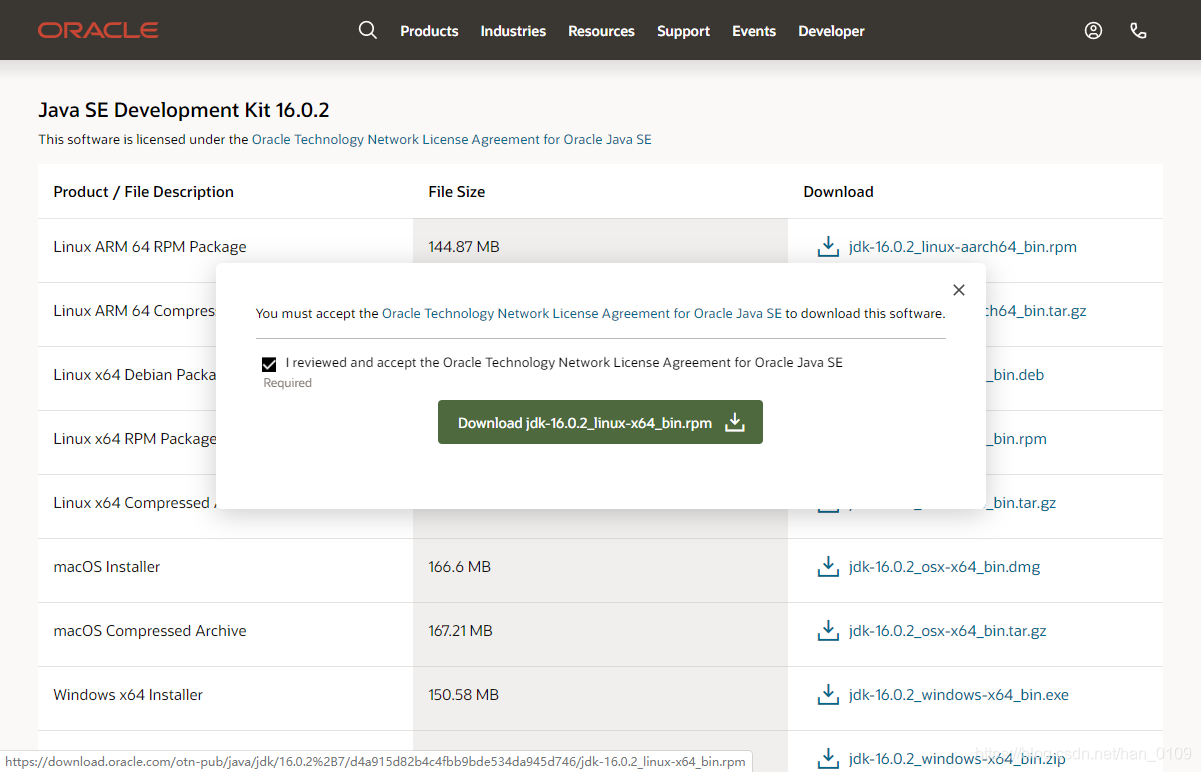Download jdk-16.0.2_windows-x64_bin.zip link
The image size is (1201, 772).
957,759
